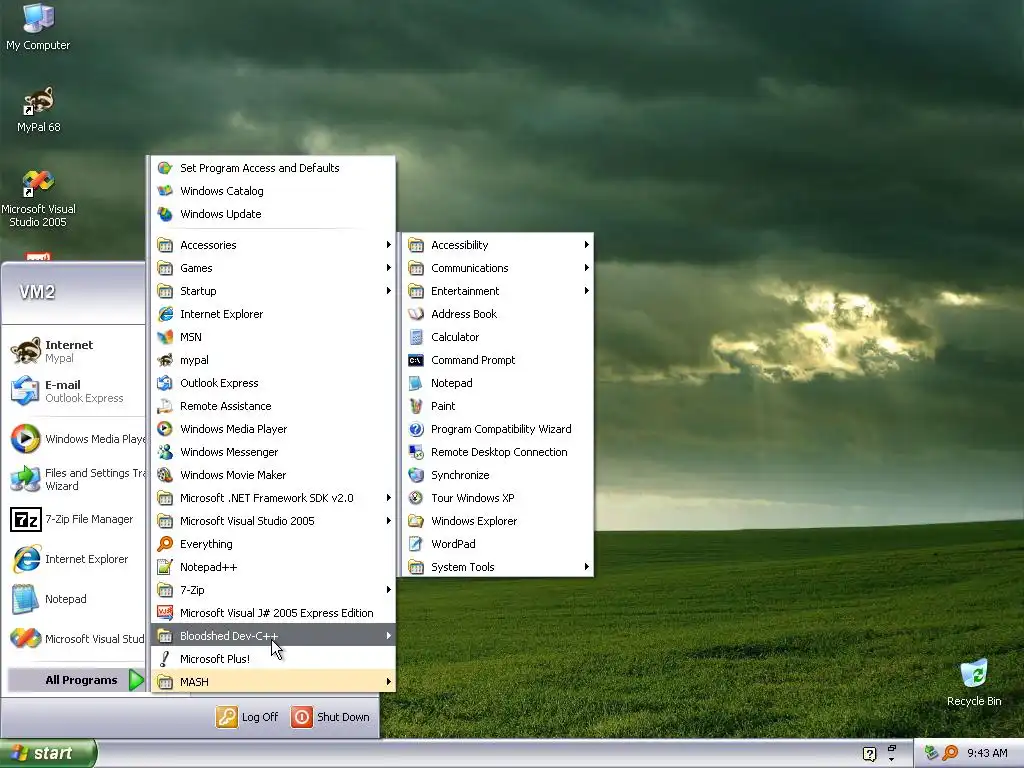Viewport: 1024px width, 768px height.
Task: Select Internet Explorer in All Programs list
Action: click(274, 314)
